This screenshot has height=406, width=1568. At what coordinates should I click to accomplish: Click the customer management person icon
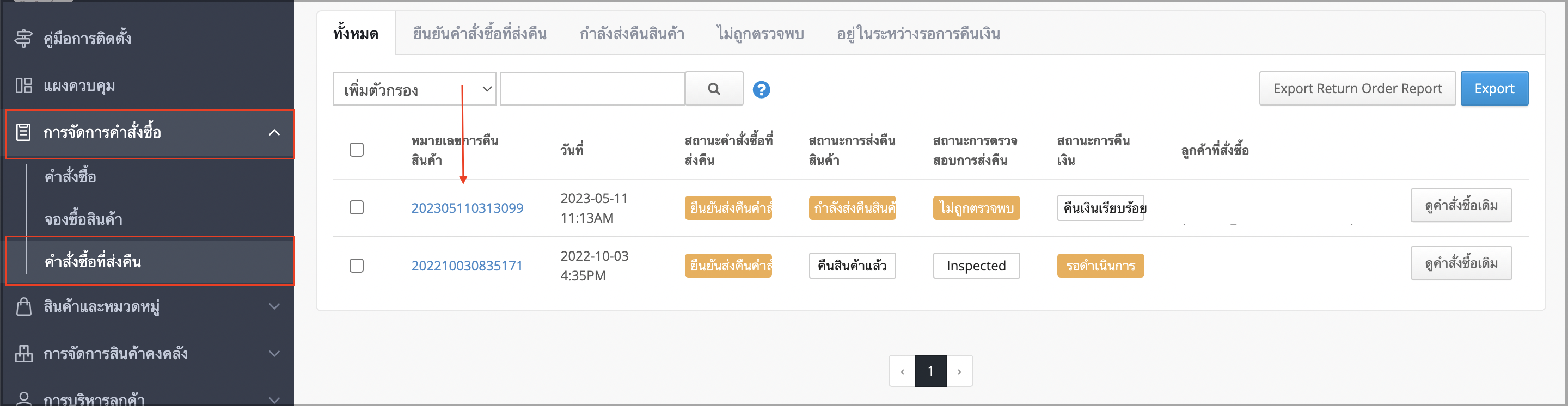point(24,399)
